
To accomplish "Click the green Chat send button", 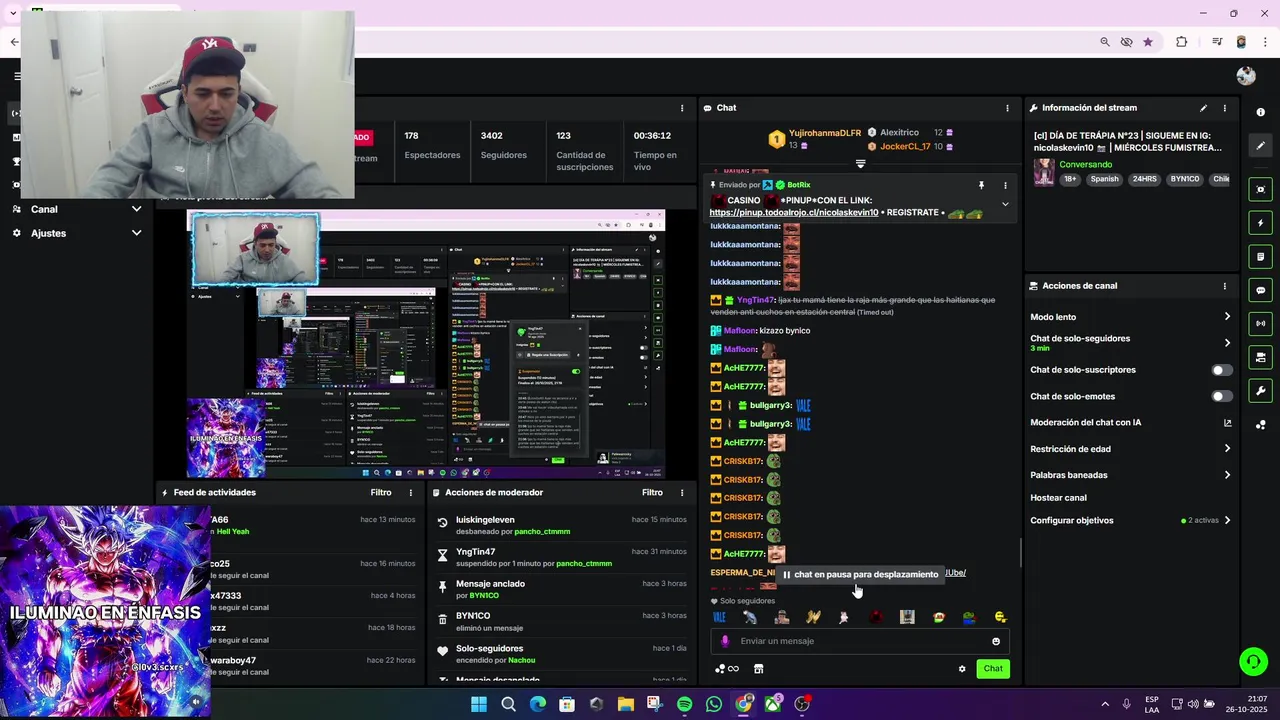I will click(x=993, y=669).
